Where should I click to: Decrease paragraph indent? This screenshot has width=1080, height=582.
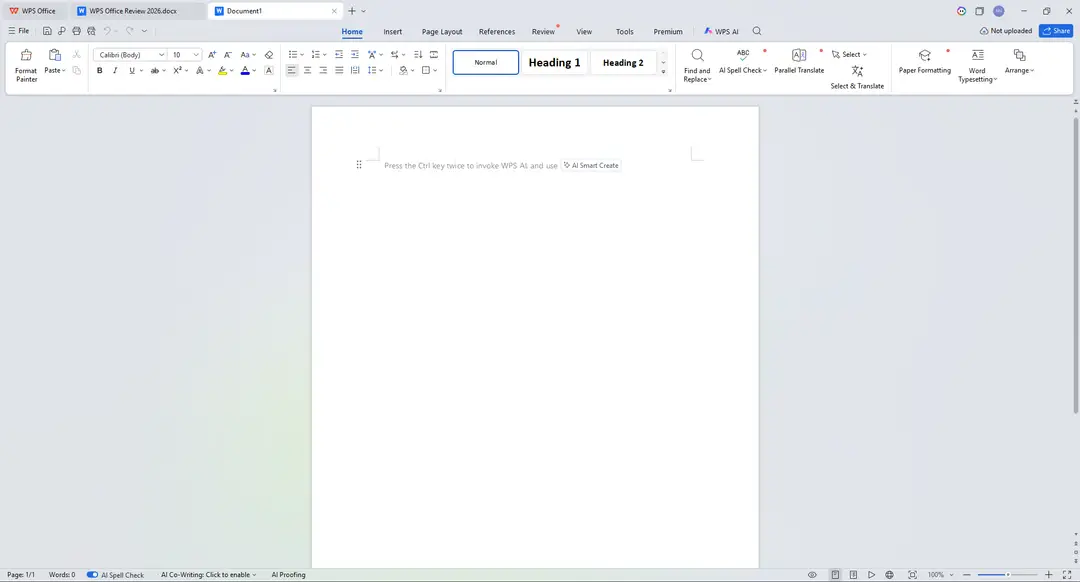point(339,54)
